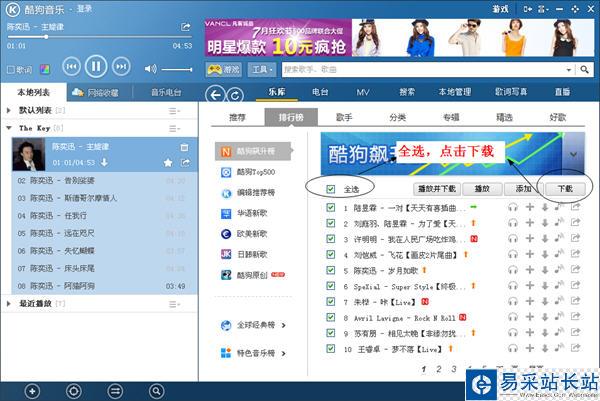Image resolution: width=600 pixels, height=401 pixels.
Task: Open menu for 最近播放 list
Action: pyautogui.click(x=174, y=304)
